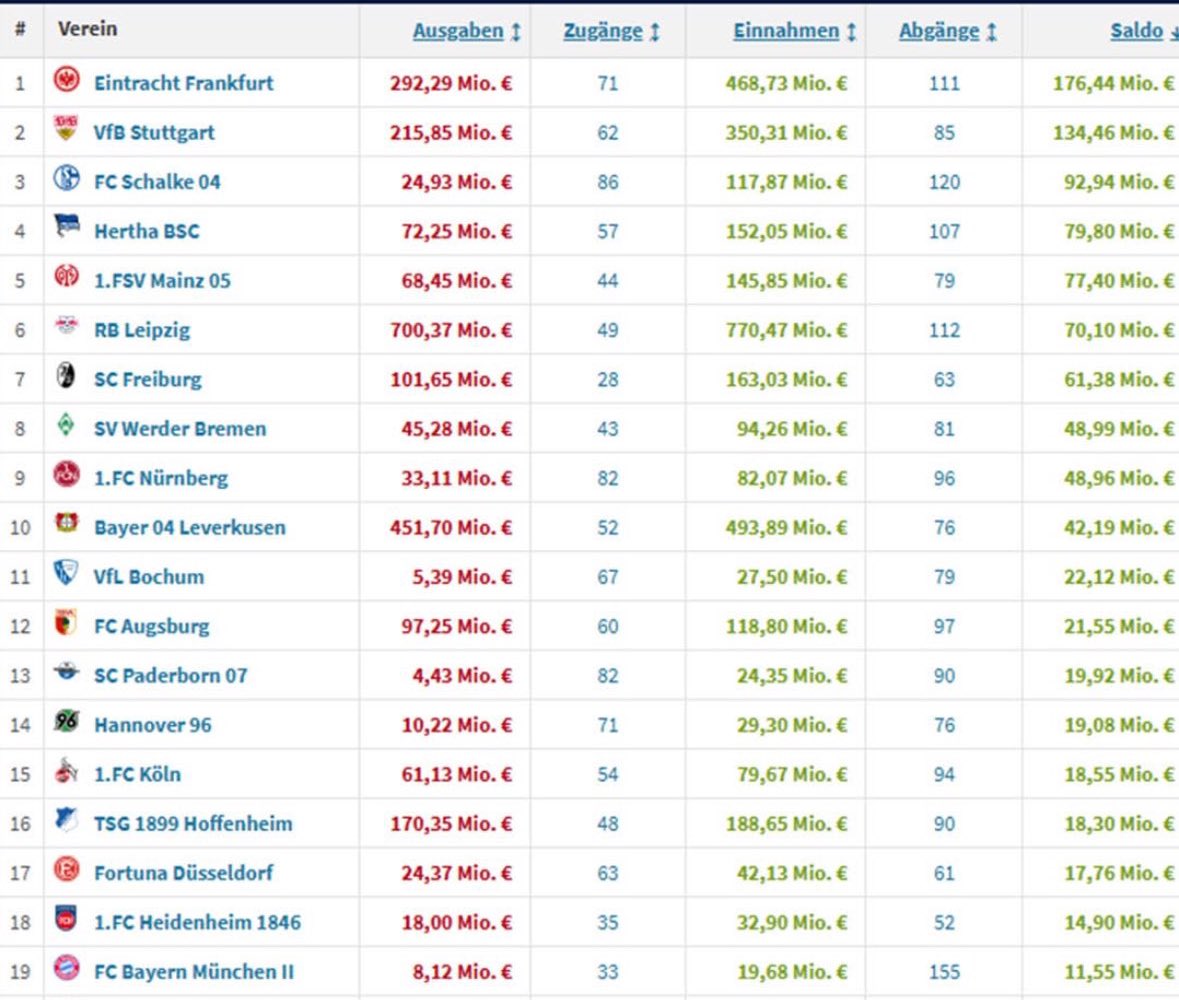The width and height of the screenshot is (1179, 1000).
Task: Sort table by Einnahmen column header
Action: 786,31
